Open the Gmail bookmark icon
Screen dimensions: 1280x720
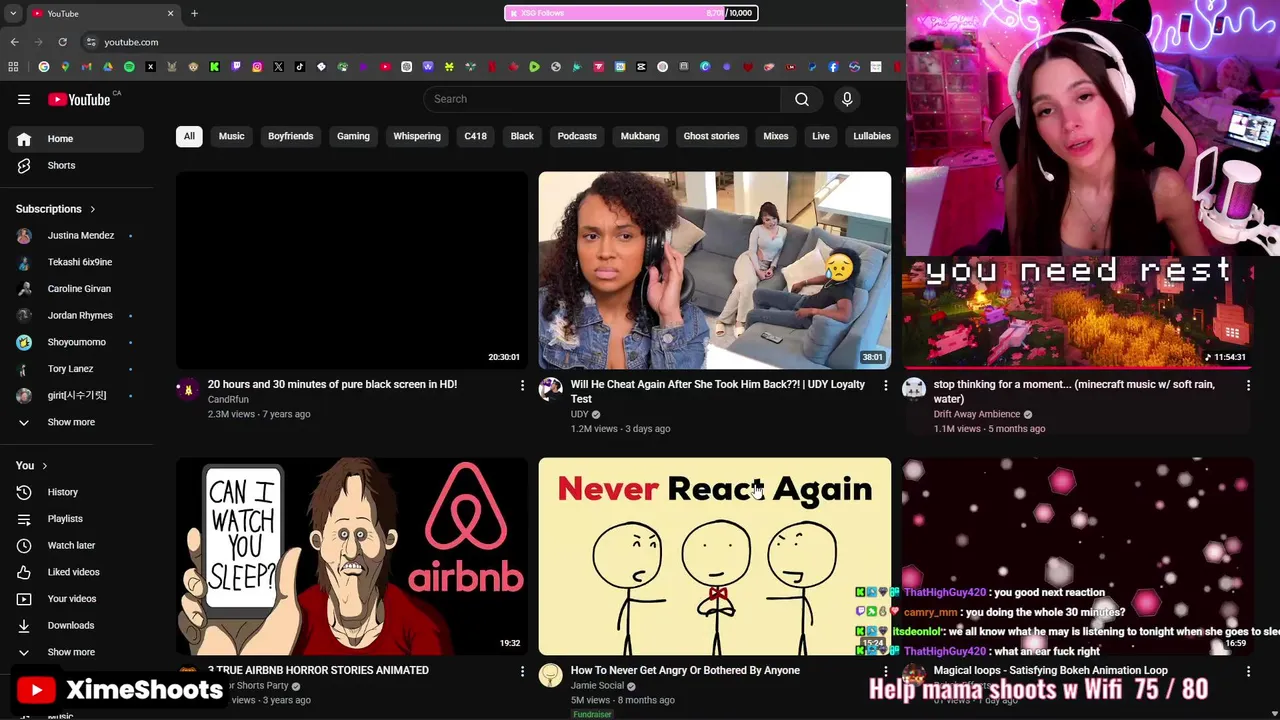(86, 67)
